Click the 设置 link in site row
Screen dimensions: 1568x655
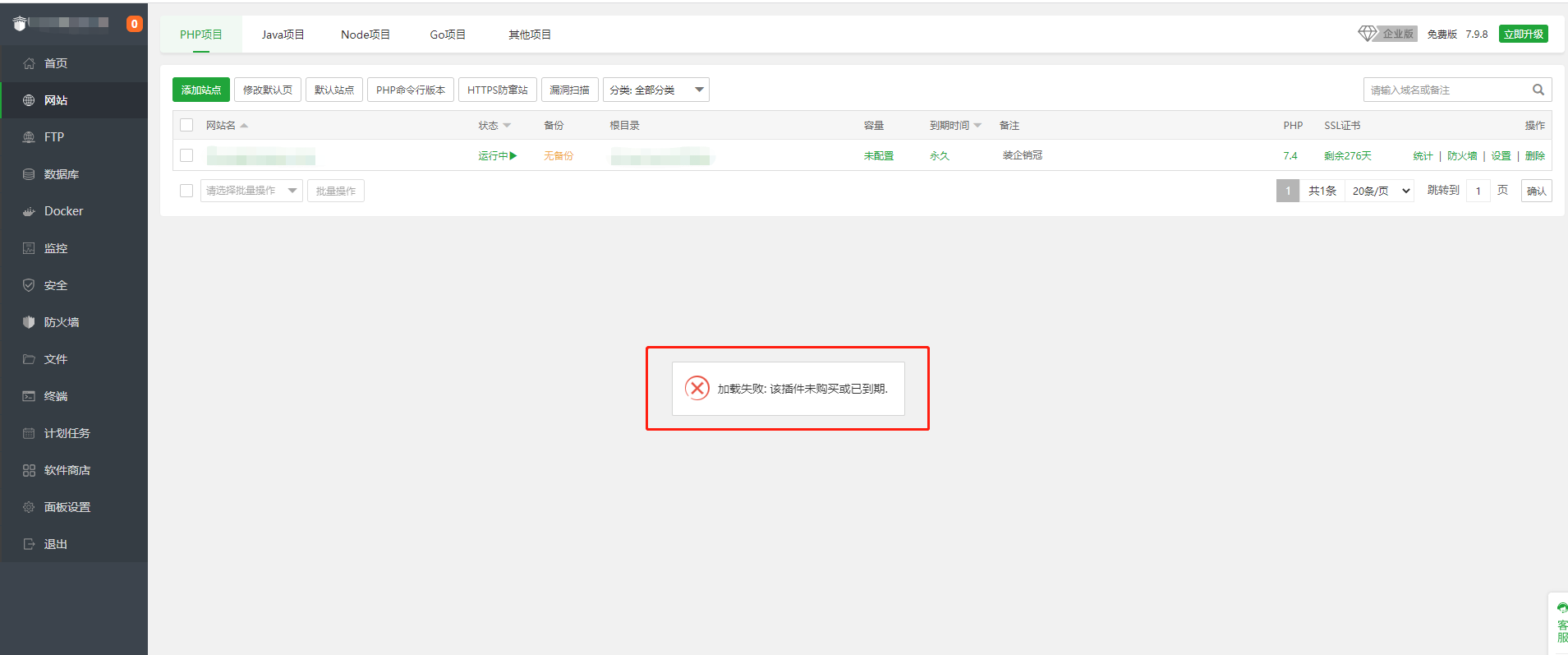1501,155
